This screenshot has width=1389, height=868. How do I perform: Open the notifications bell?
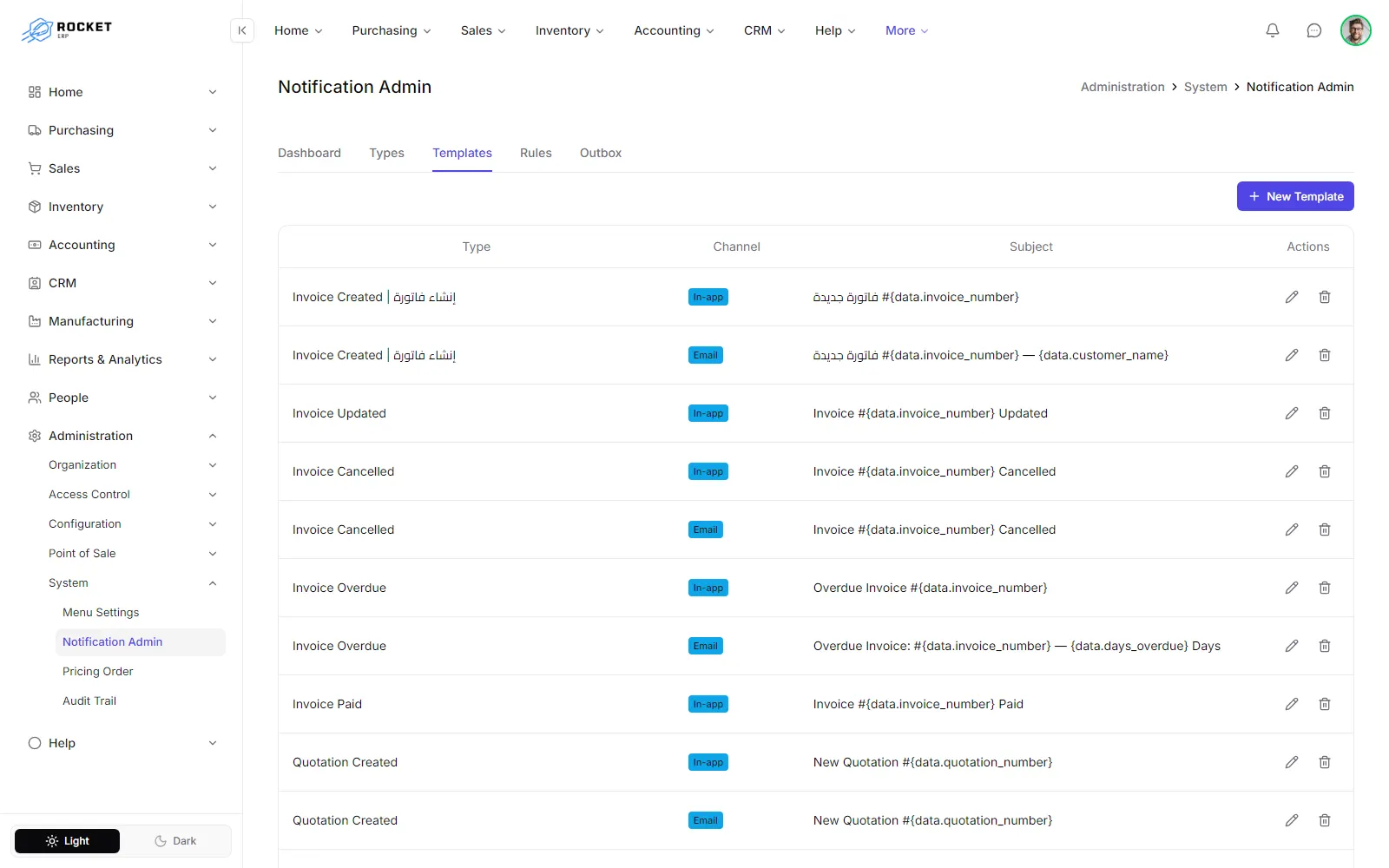1273,30
